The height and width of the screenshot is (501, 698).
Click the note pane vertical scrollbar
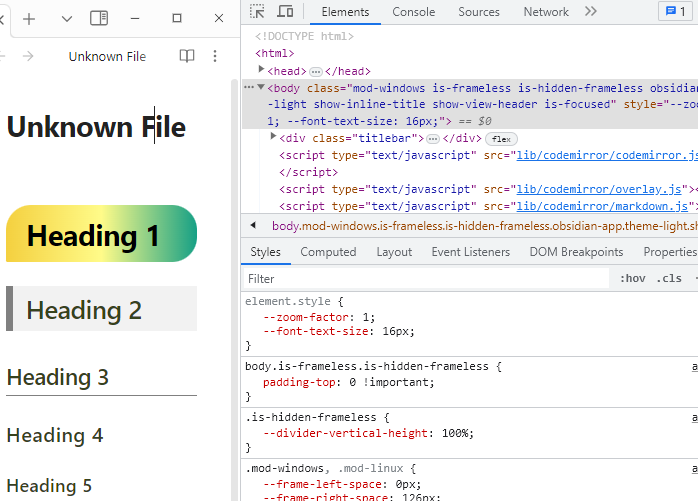point(235,289)
